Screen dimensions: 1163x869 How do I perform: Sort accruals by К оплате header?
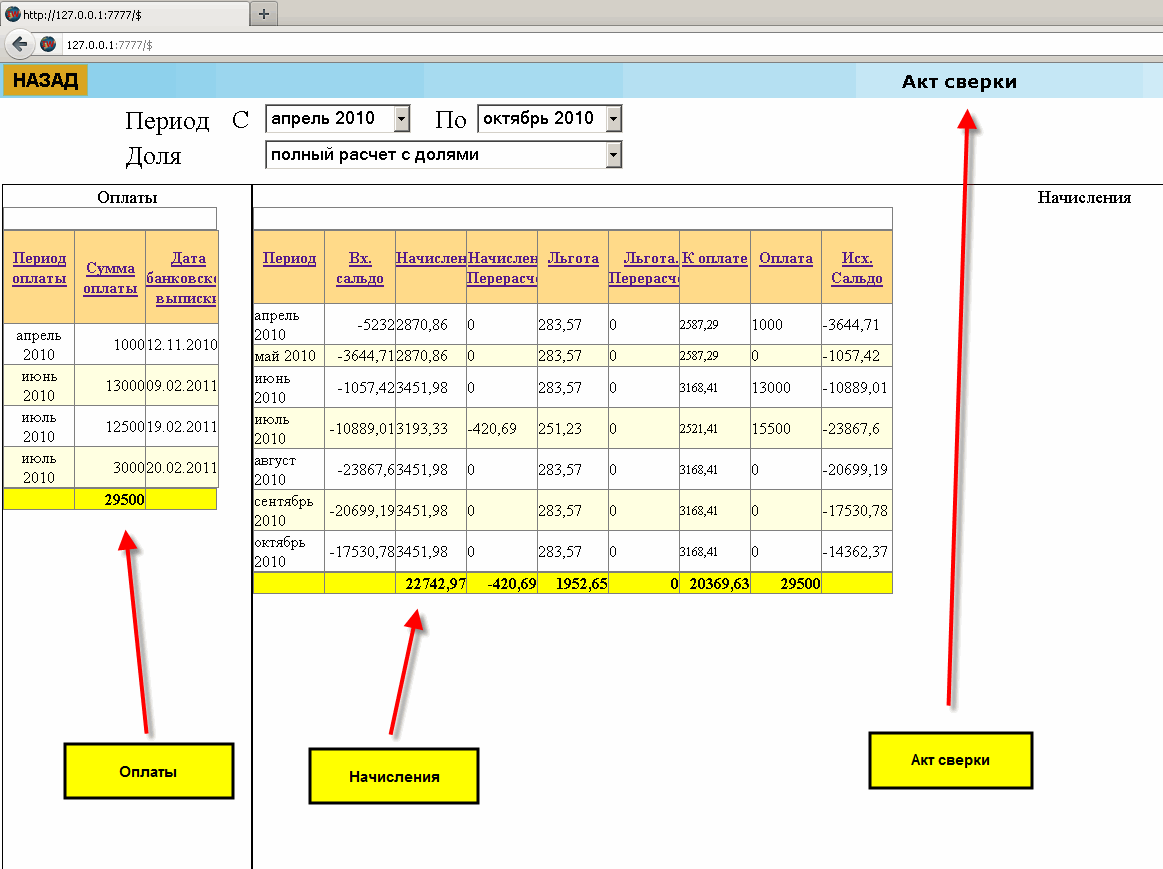point(715,258)
